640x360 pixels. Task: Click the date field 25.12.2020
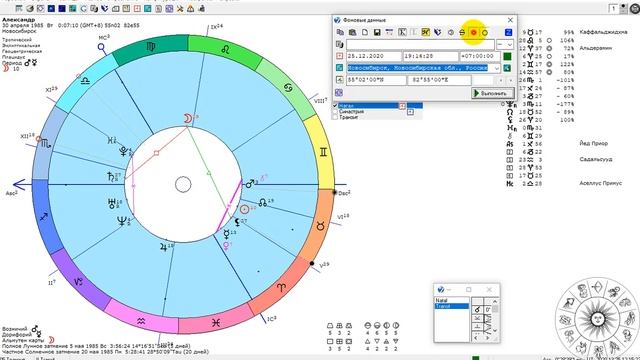[374, 56]
